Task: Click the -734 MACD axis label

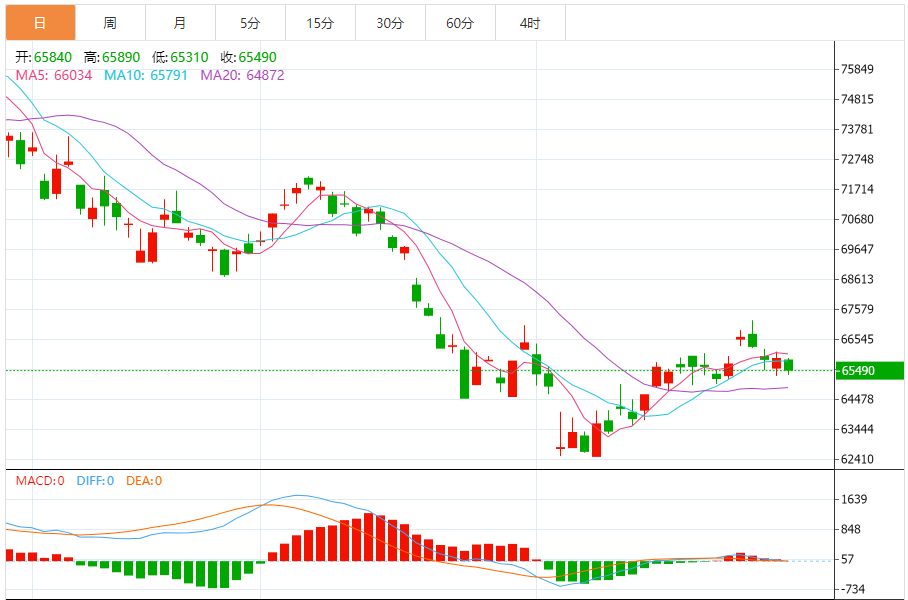Action: point(852,590)
